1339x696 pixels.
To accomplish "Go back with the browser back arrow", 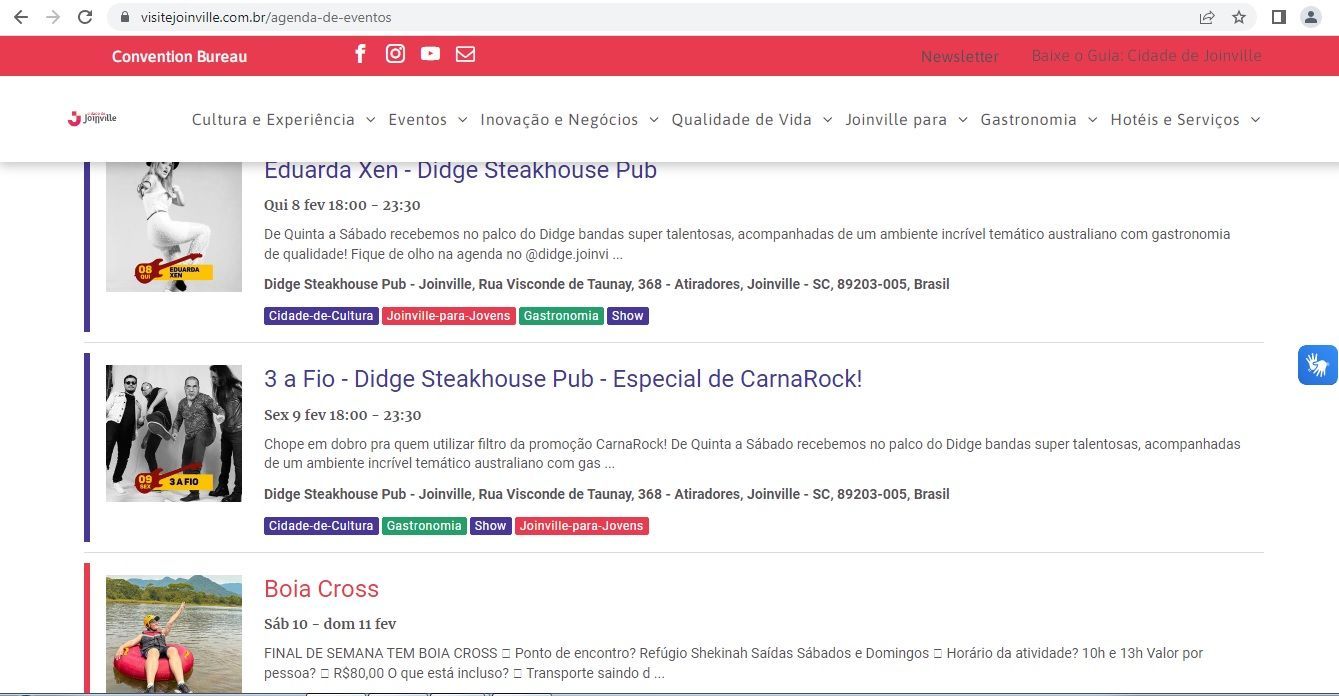I will pyautogui.click(x=21, y=17).
